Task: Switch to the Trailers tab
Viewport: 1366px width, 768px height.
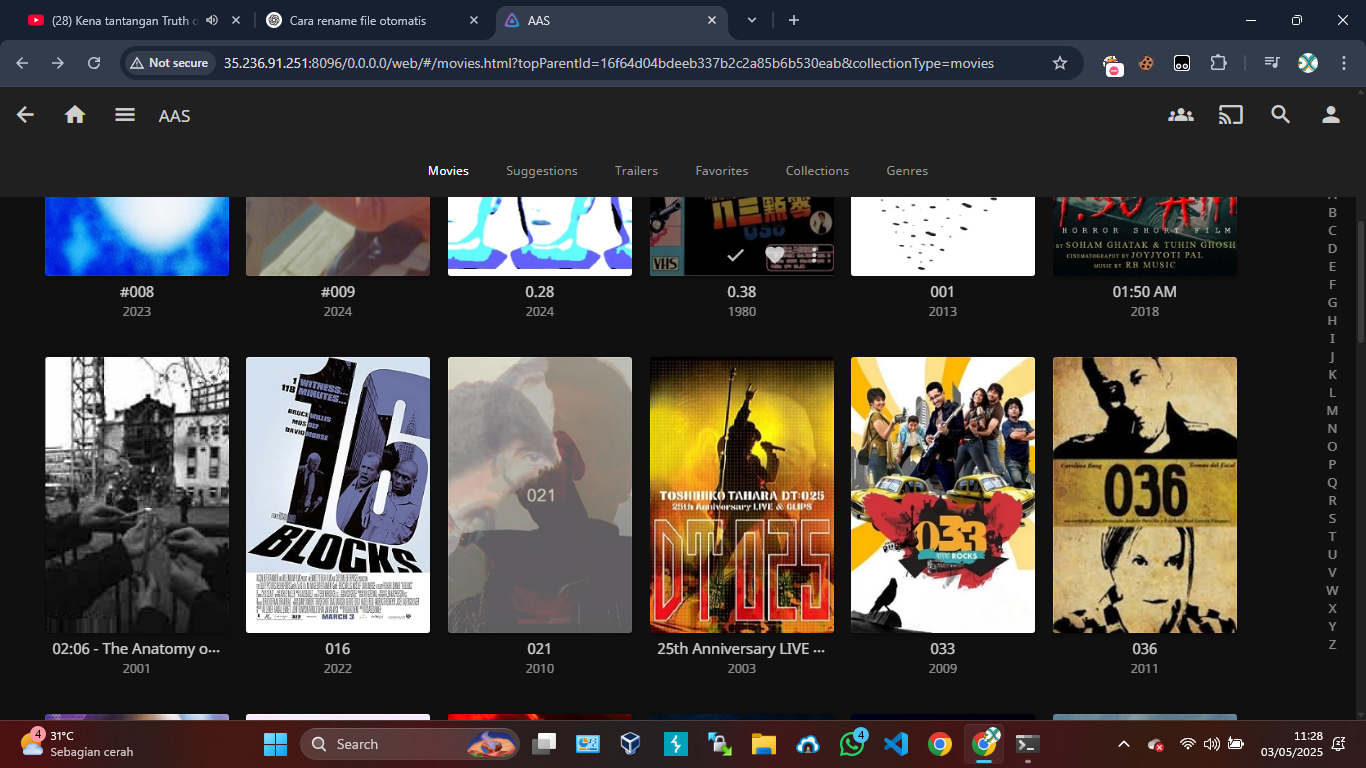Action: (636, 171)
